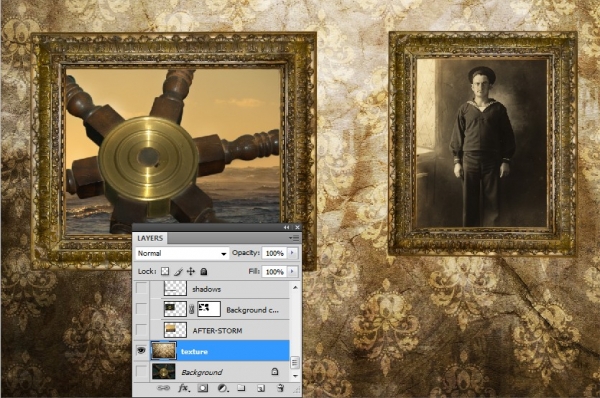Click the texture layer thumbnail

164,351
